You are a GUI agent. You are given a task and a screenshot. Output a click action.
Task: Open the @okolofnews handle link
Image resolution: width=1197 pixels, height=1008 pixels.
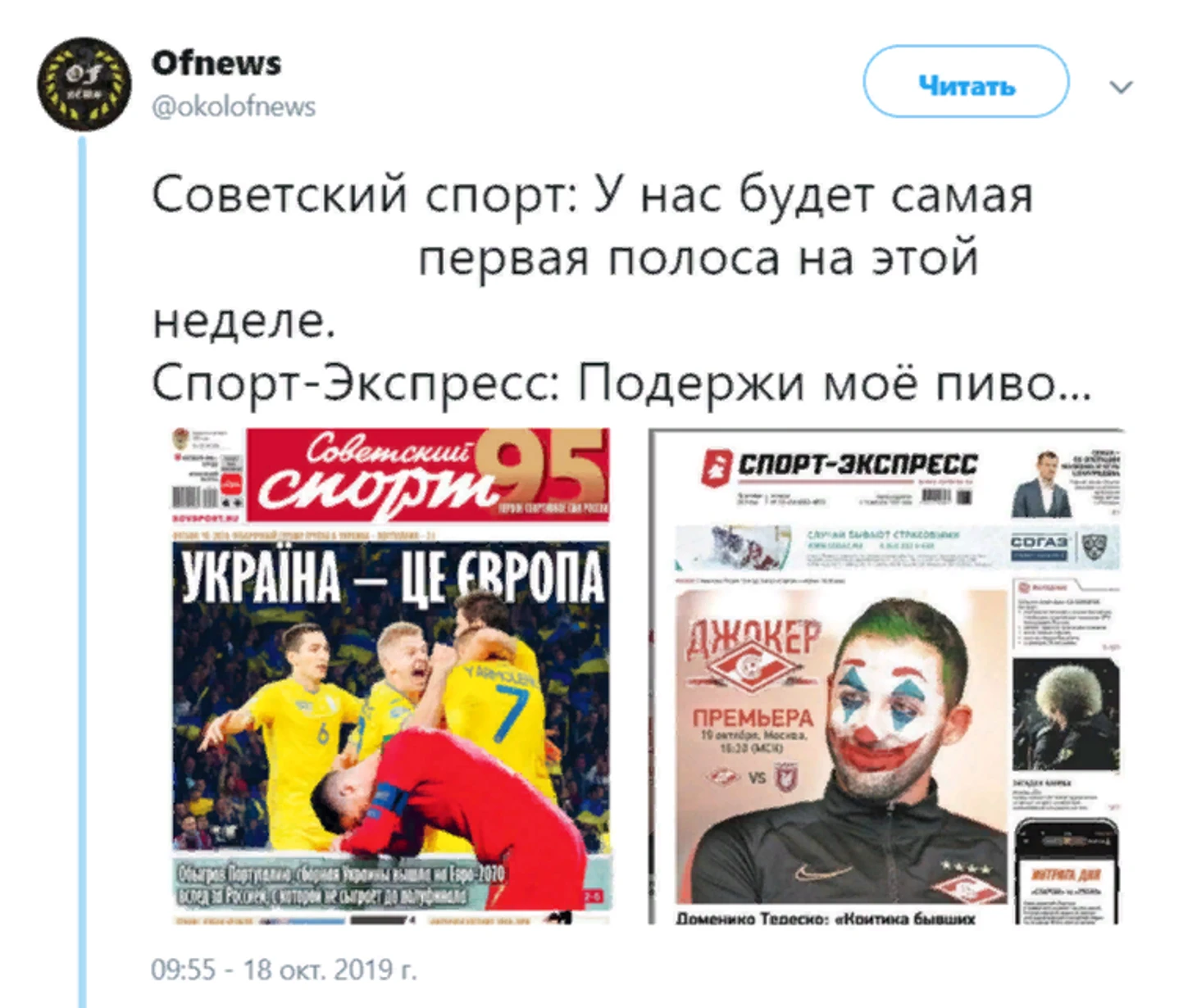point(234,107)
